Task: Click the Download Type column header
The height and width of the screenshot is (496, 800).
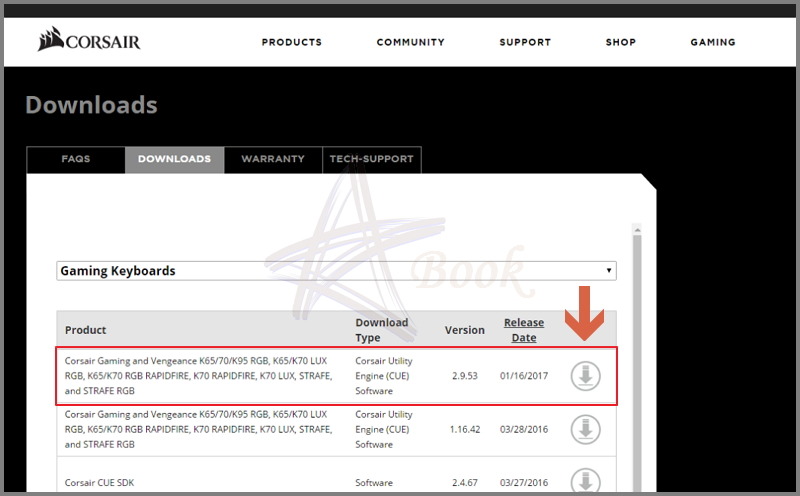Action: [x=382, y=330]
